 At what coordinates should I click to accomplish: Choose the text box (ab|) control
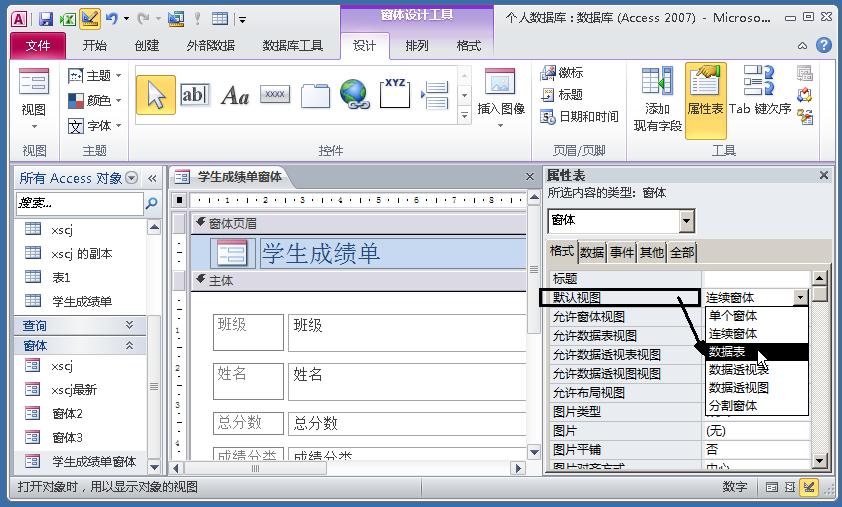(x=194, y=95)
